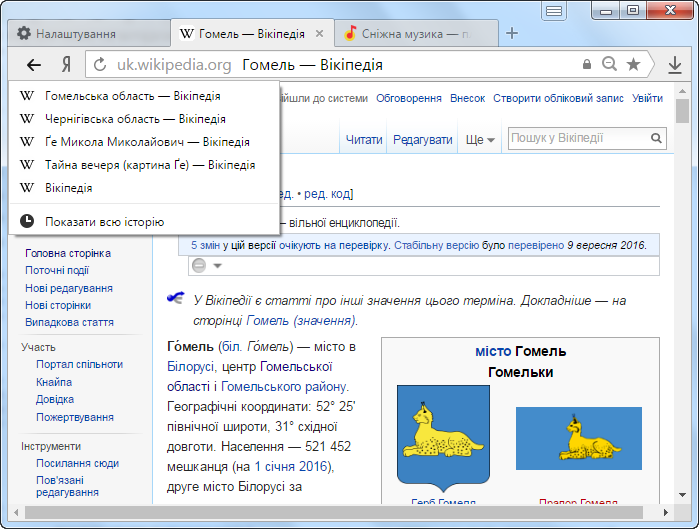Viewport: 699px width, 529px height.
Task: Open the browser menu hamburger icon
Action: click(x=554, y=11)
